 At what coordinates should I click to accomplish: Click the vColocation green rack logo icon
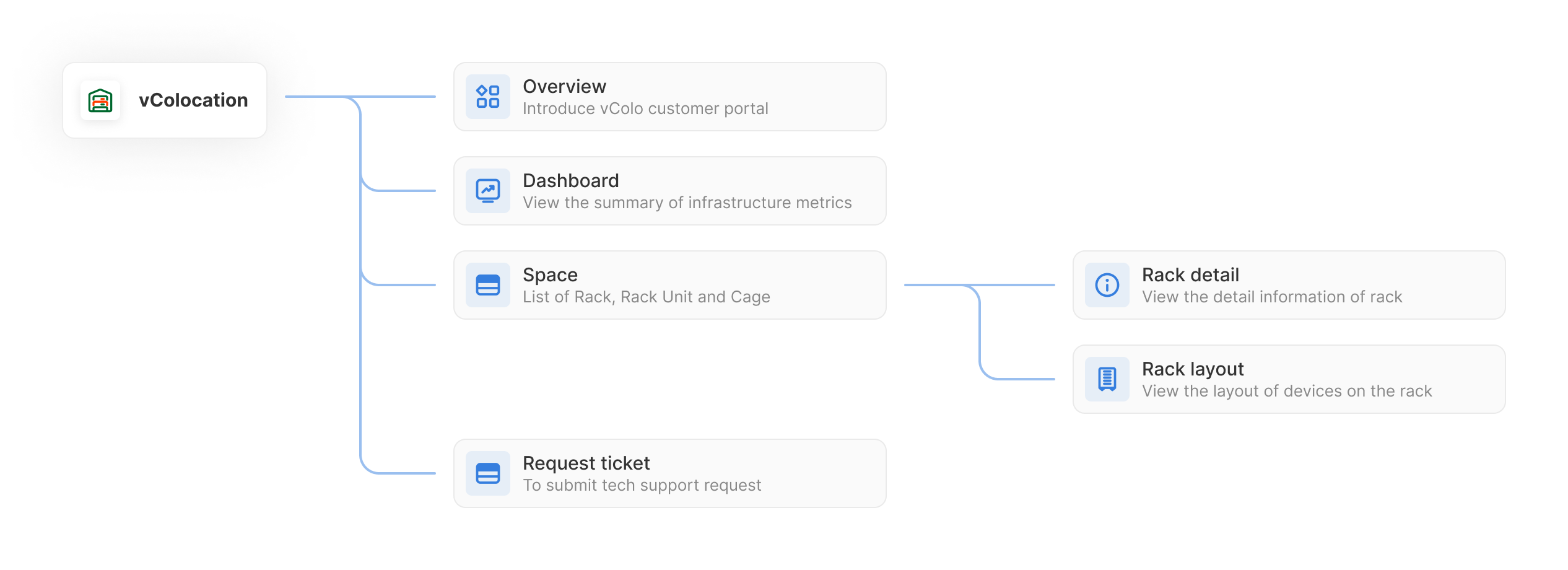(x=100, y=100)
